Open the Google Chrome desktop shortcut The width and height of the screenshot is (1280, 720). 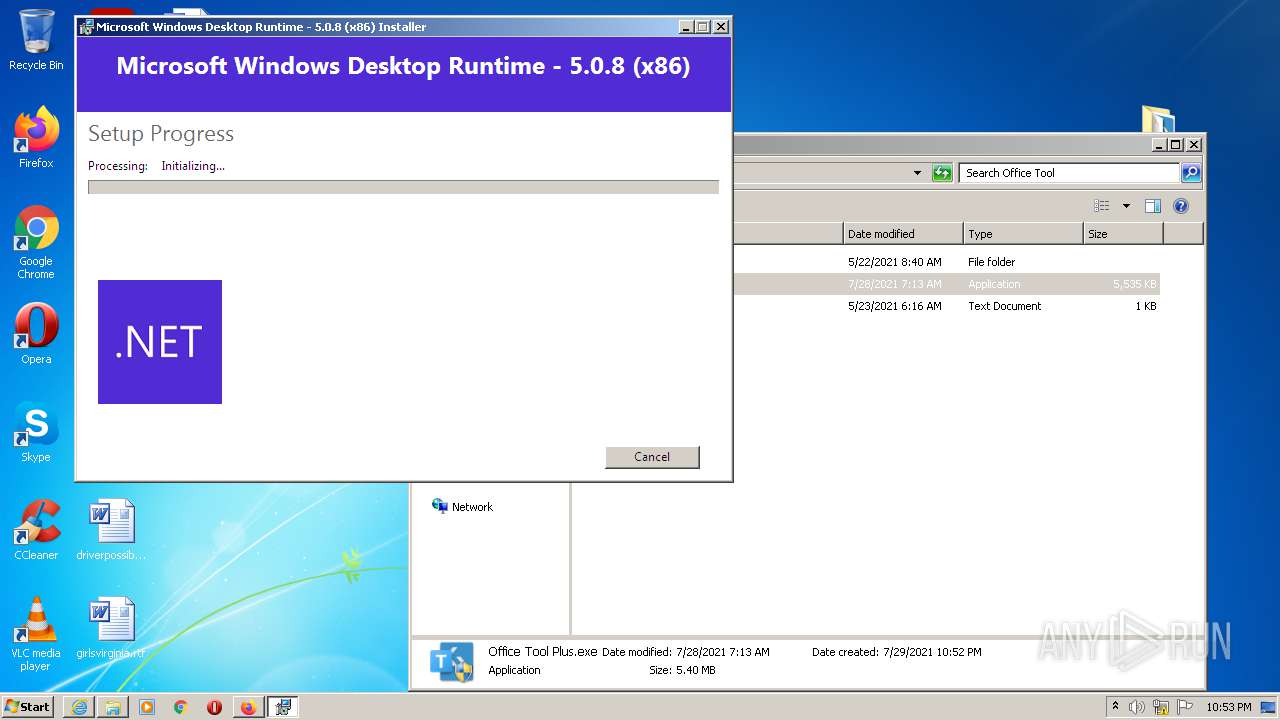(x=36, y=242)
